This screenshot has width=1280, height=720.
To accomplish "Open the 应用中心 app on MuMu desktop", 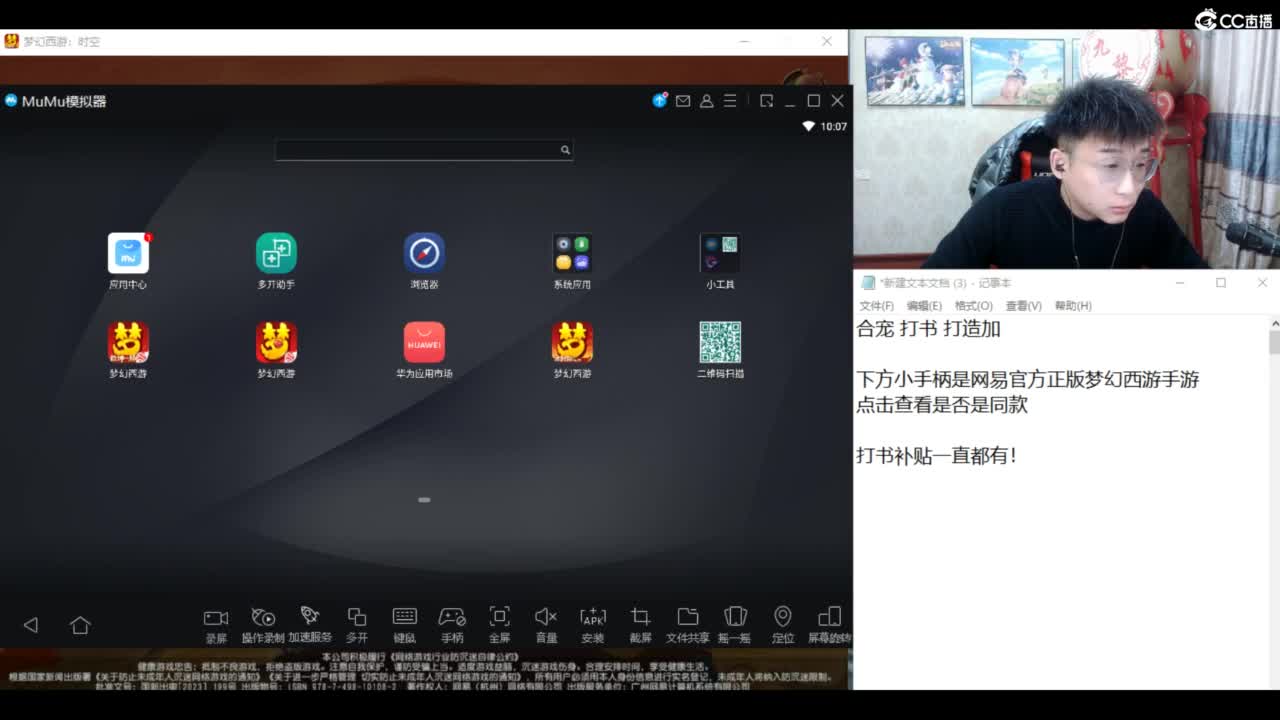I will pyautogui.click(x=128, y=254).
